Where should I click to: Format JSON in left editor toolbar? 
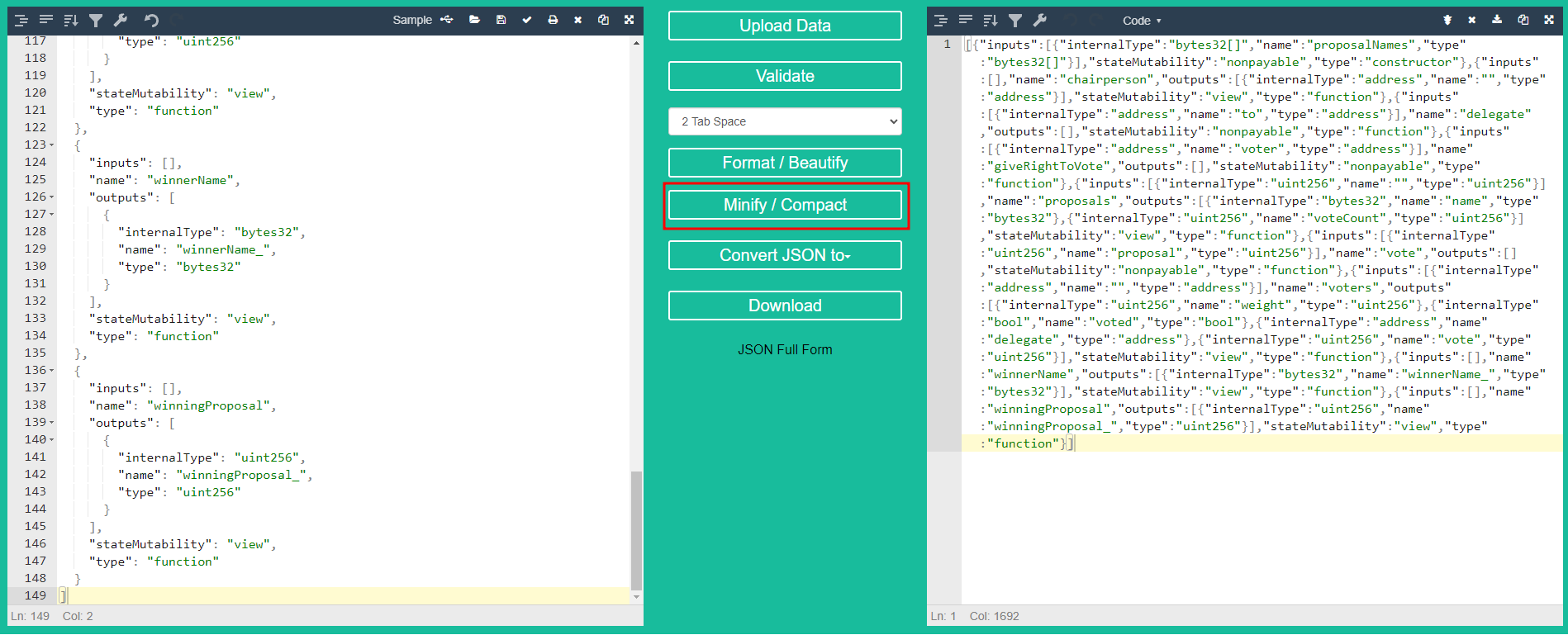pos(21,20)
